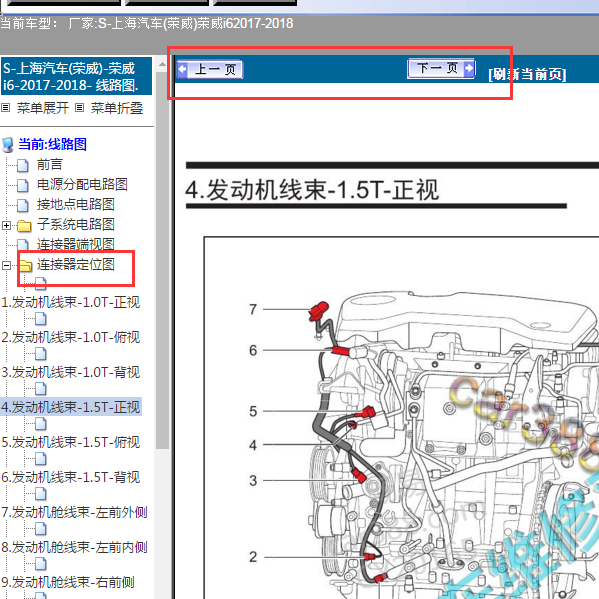The image size is (599, 599).
Task: Click the 4.发动机线束-1.5T-正视 page heading
Action: [312, 190]
